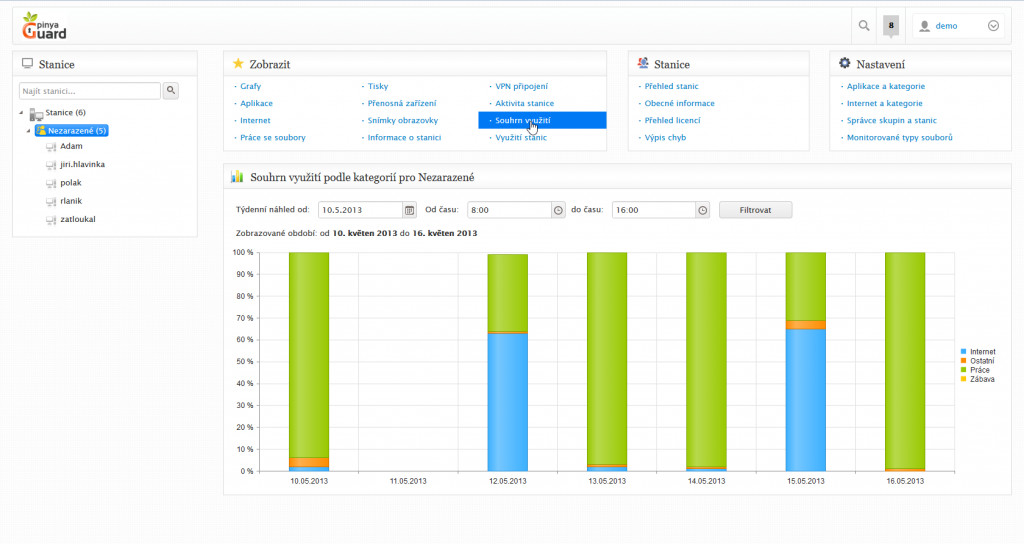
Task: Click the yellow Zábava legend swatch
Action: tap(963, 379)
